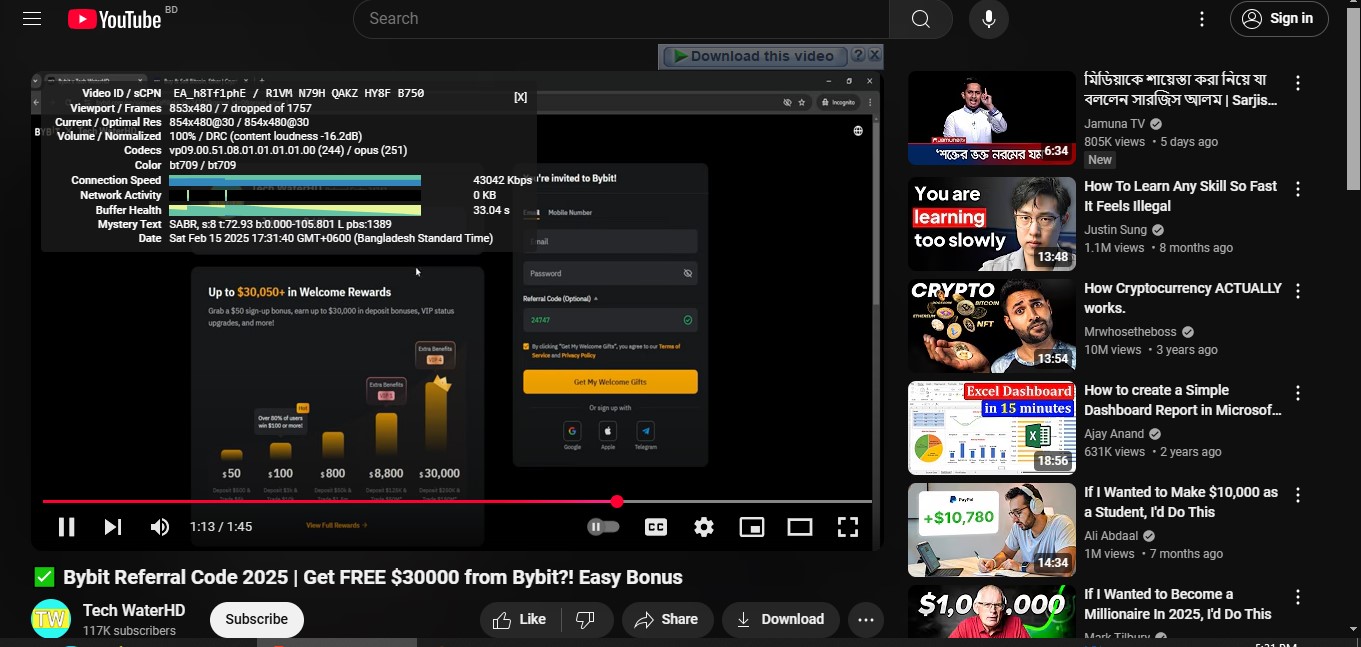
Task: Click the Download this video overlay button
Action: pyautogui.click(x=753, y=56)
